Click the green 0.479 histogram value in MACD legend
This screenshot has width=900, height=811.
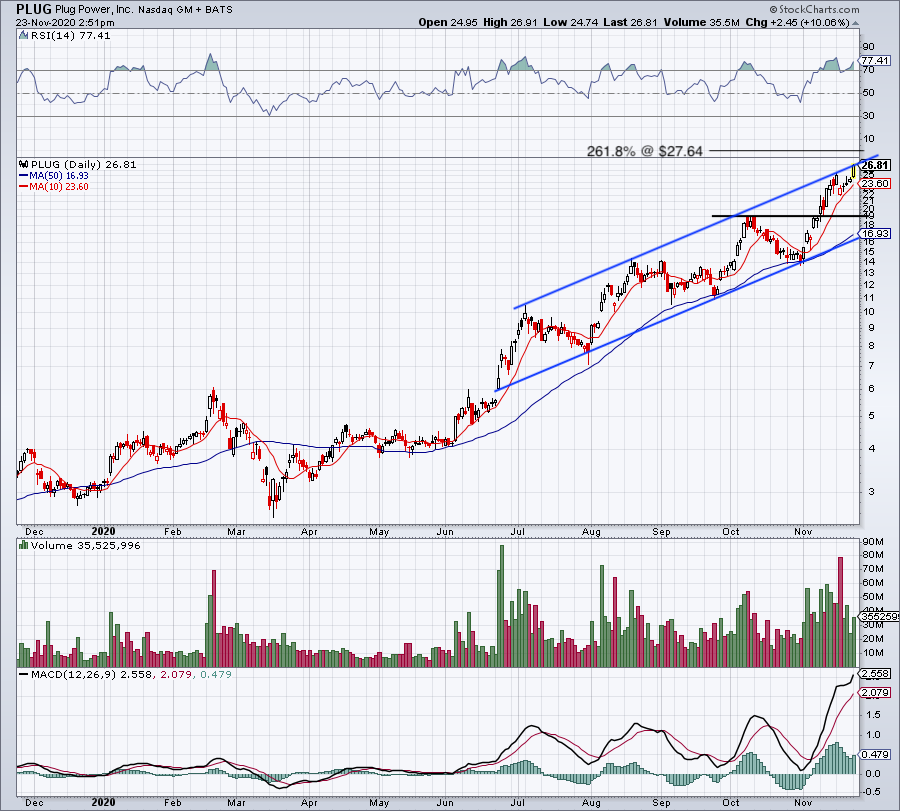215,674
